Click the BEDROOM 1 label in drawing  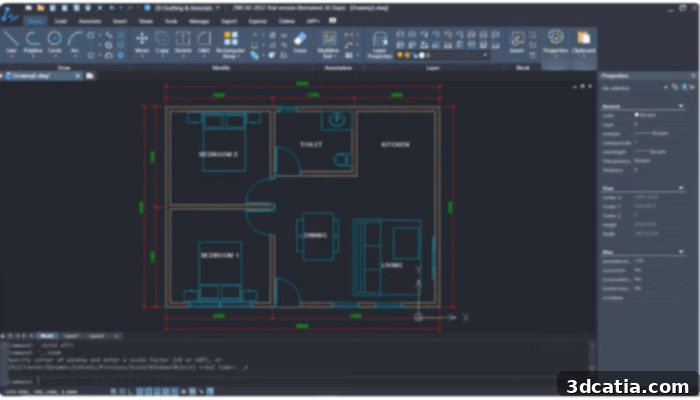click(220, 255)
